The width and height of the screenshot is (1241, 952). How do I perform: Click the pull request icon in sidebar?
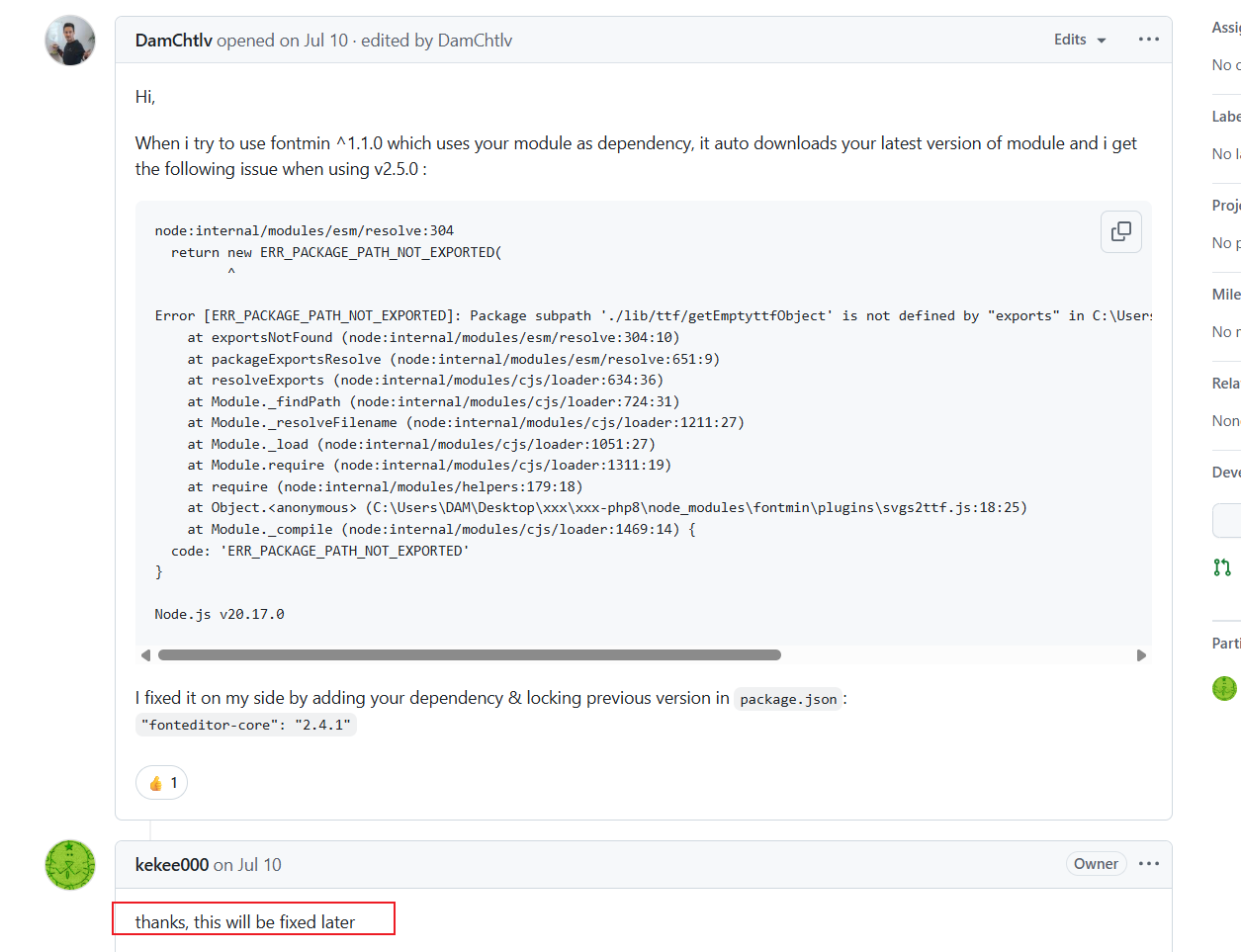click(x=1222, y=567)
